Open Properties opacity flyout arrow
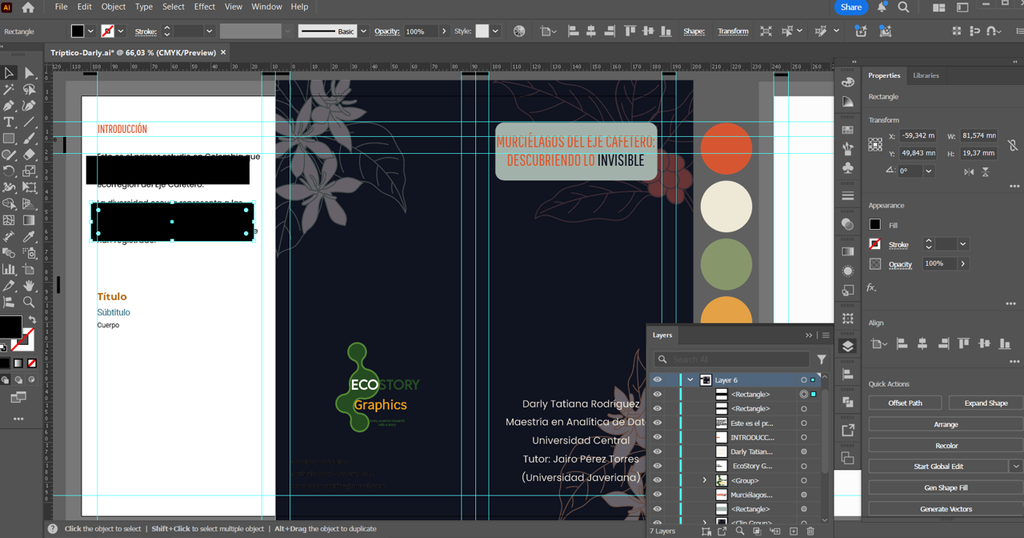This screenshot has width=1024, height=538. pyautogui.click(x=963, y=264)
